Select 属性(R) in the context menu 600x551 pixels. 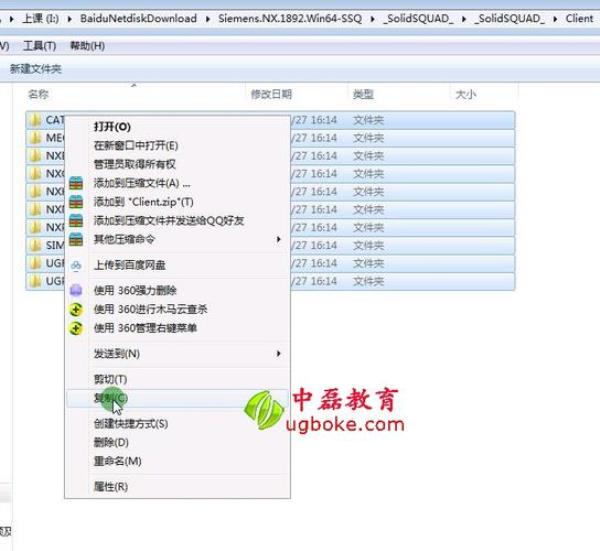tap(110, 487)
